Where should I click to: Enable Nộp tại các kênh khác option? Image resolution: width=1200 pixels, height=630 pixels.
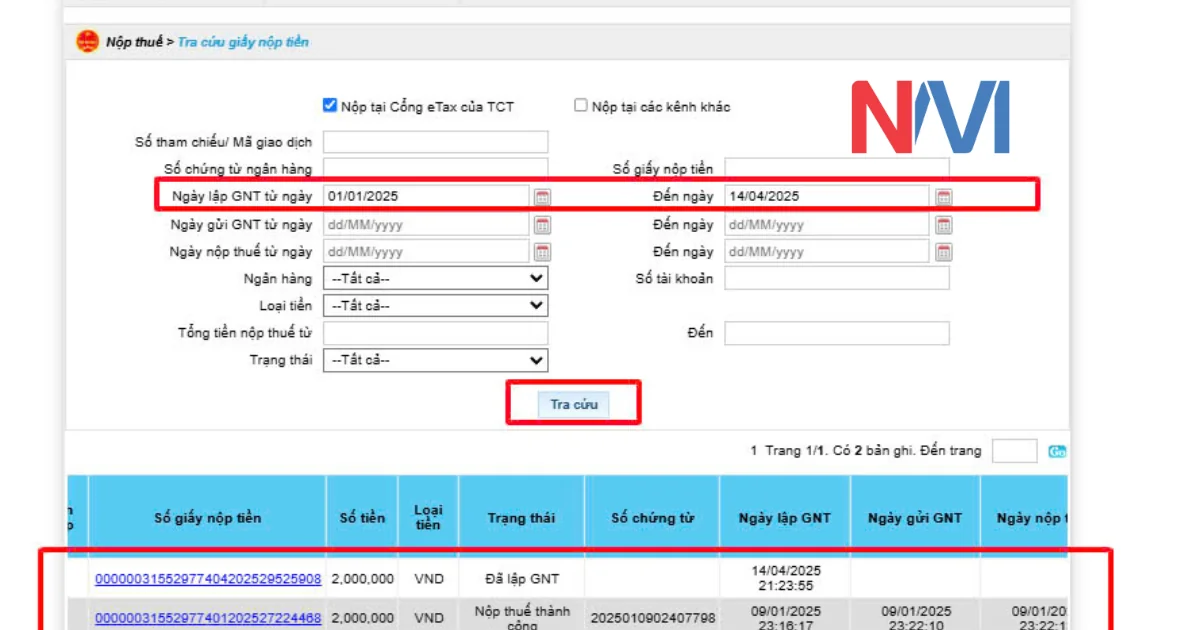pos(580,104)
